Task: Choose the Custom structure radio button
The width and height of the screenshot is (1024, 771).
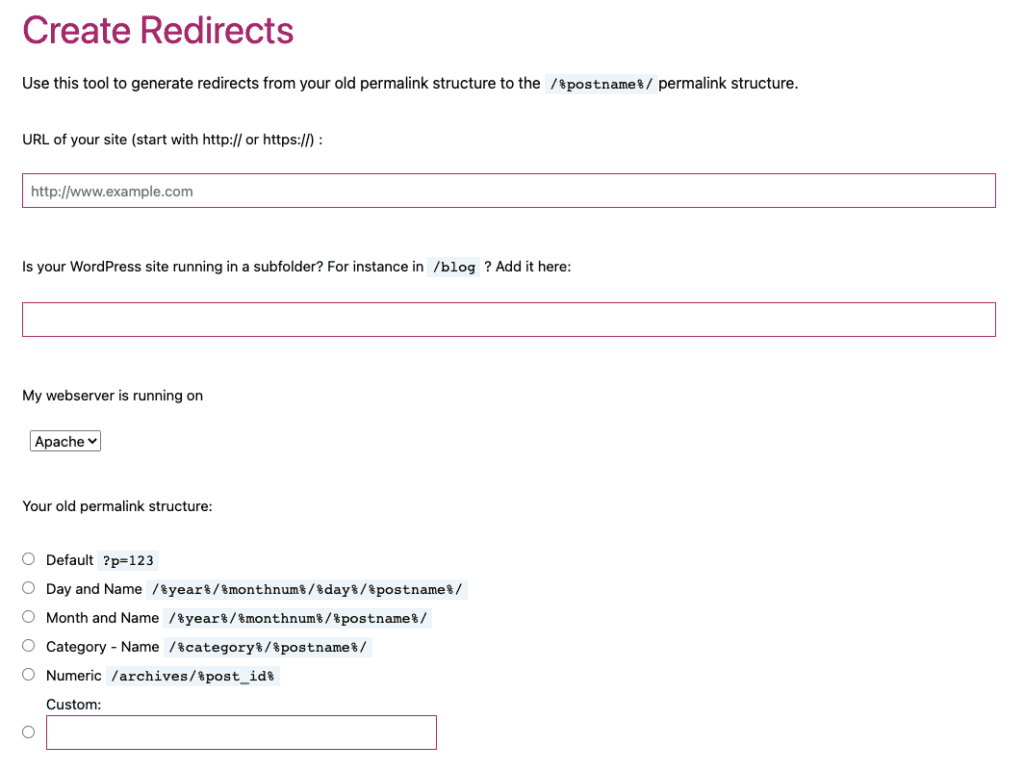Action: pyautogui.click(x=28, y=732)
